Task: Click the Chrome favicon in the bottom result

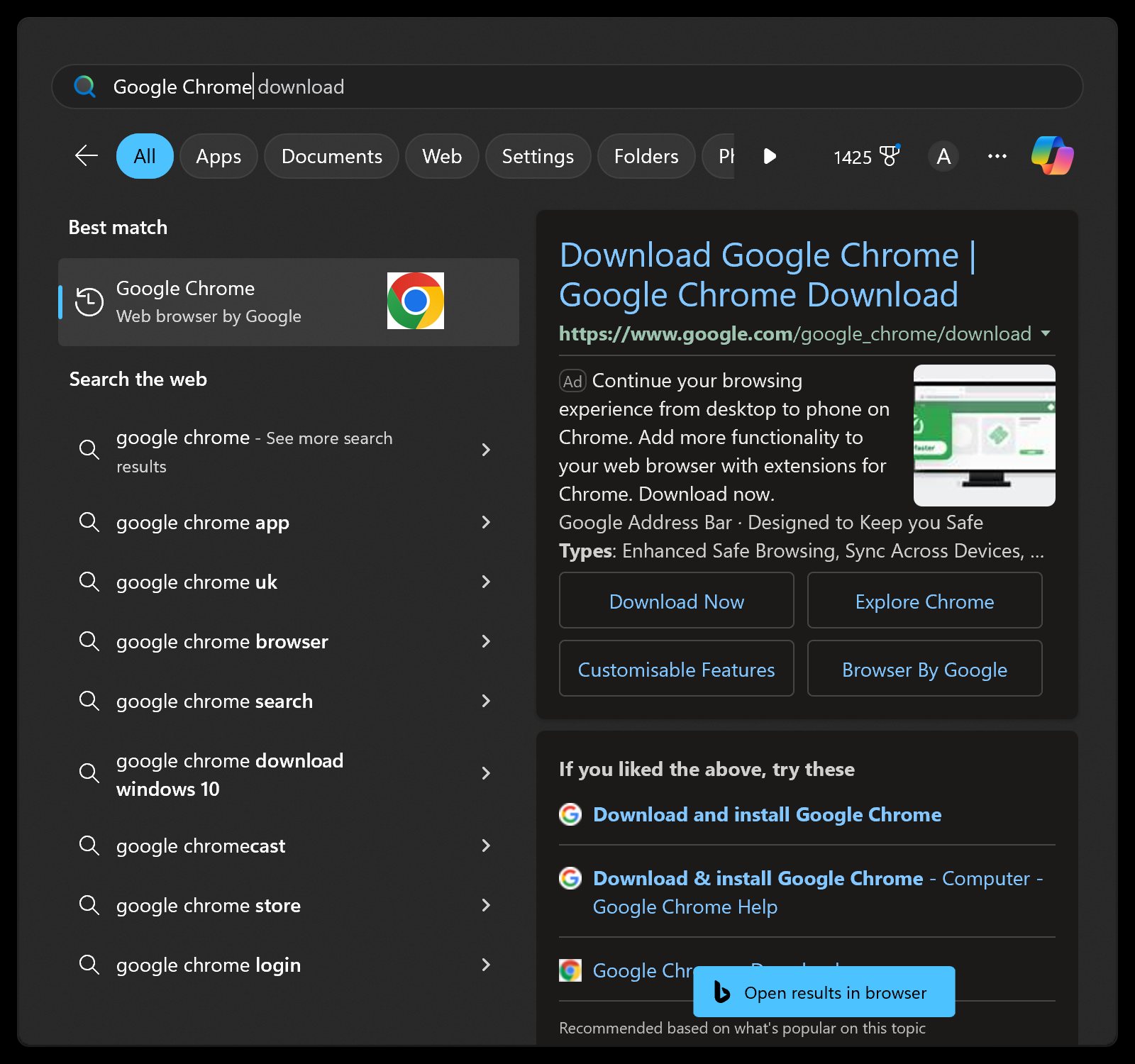Action: [x=570, y=970]
